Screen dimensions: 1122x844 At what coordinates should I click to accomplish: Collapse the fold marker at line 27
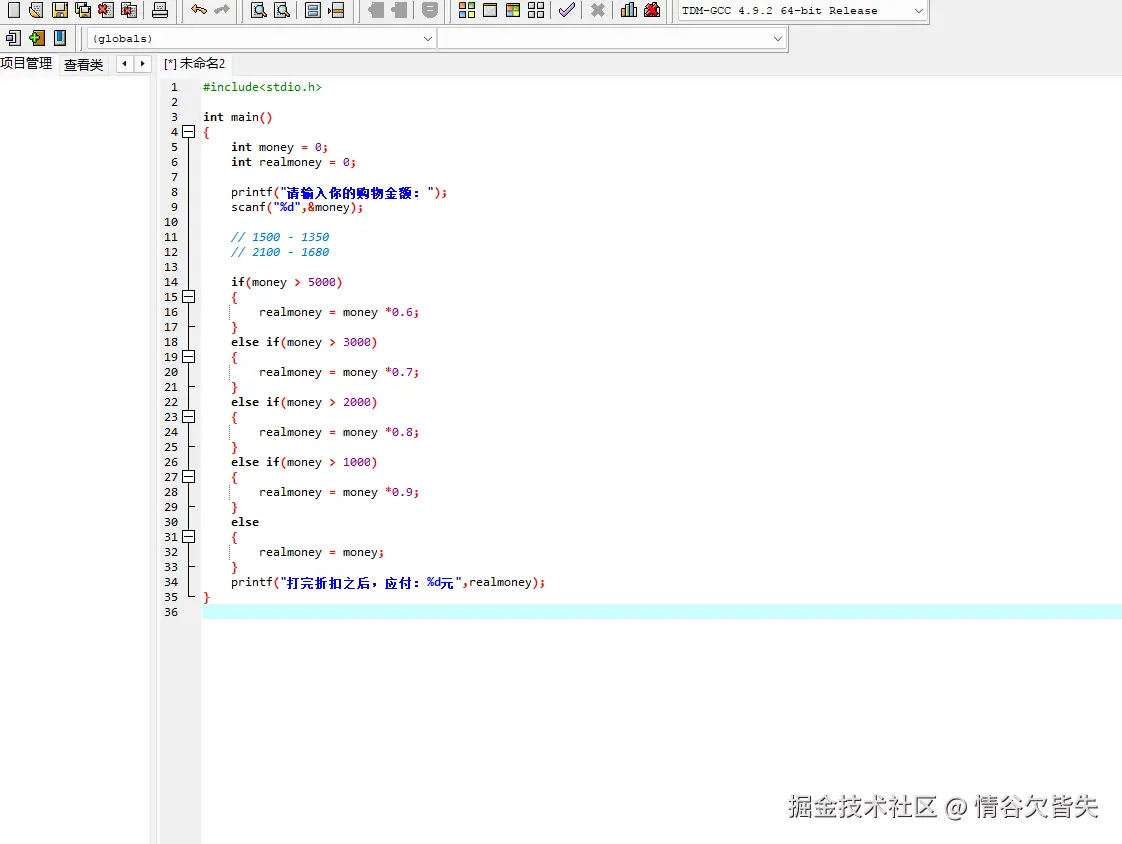click(189, 477)
